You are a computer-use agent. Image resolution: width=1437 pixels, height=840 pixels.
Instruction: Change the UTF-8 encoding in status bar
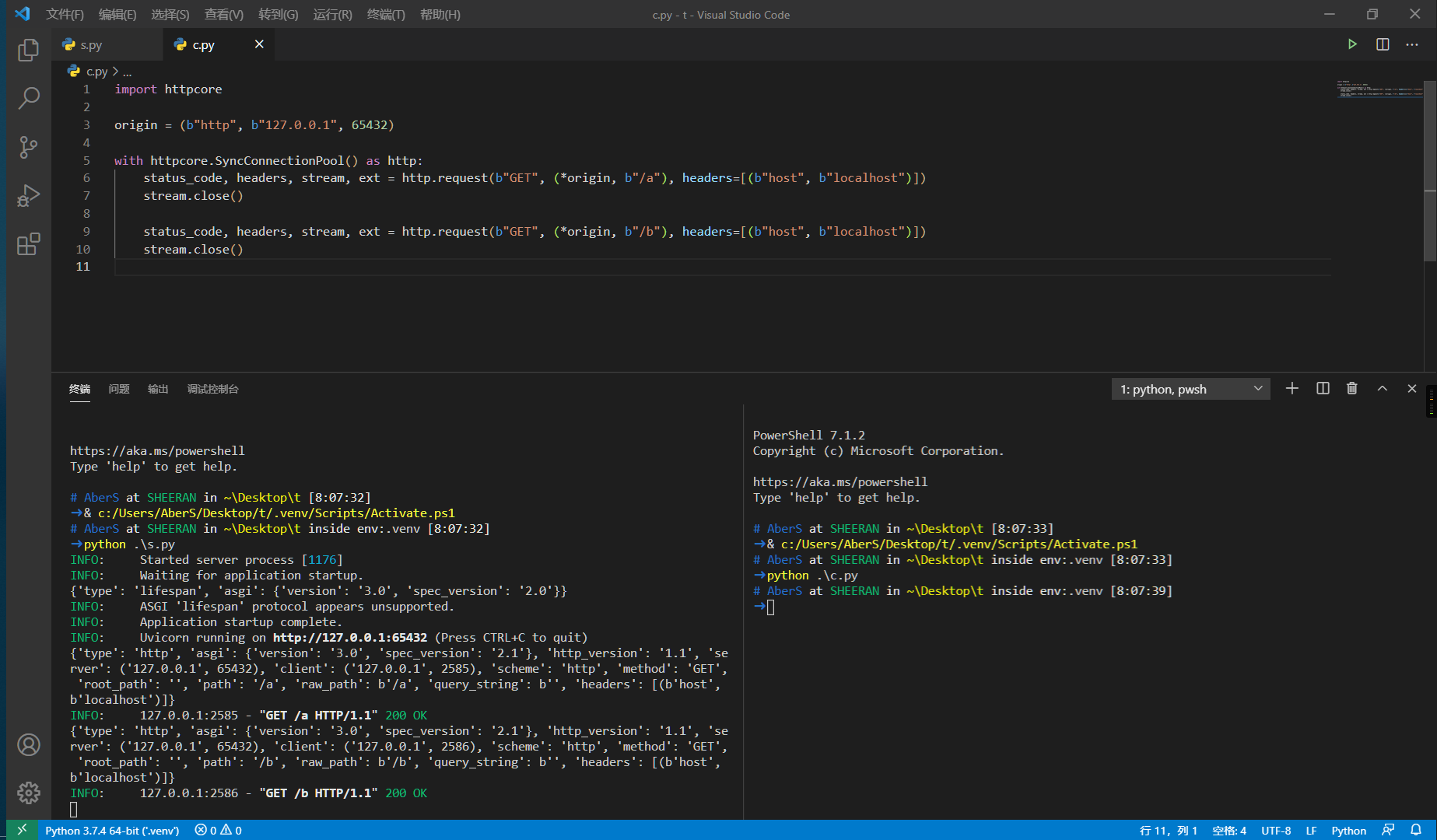click(1276, 830)
